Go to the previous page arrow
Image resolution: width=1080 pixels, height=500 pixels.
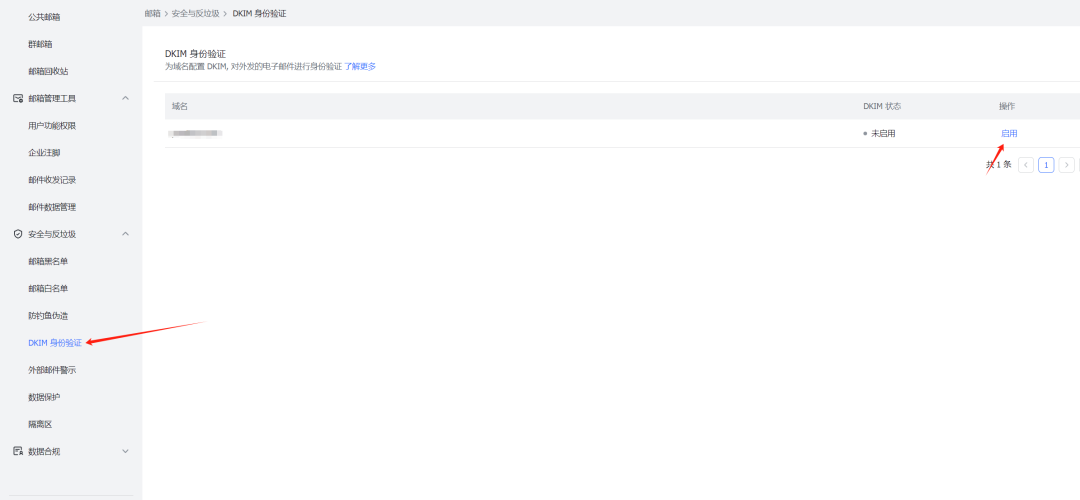click(1025, 165)
